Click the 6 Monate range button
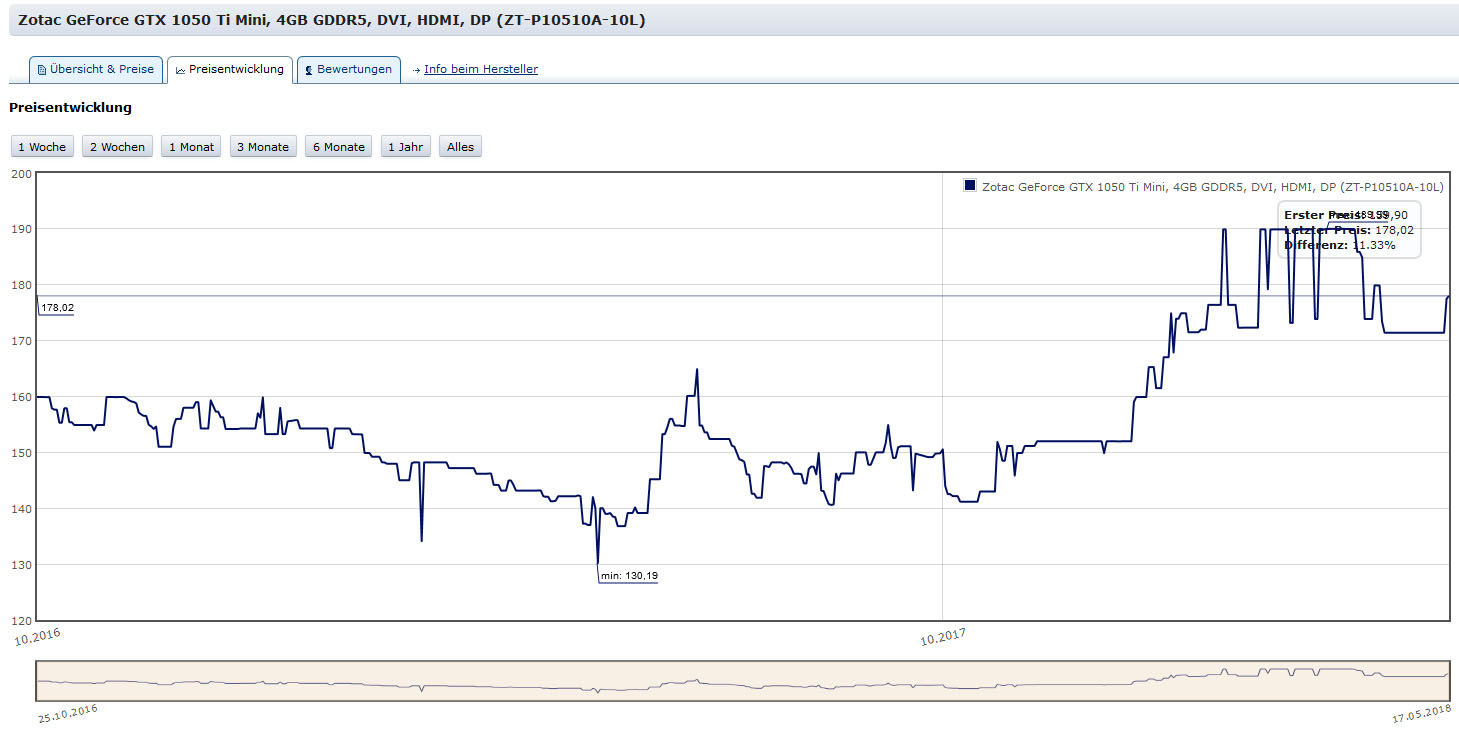 [x=339, y=147]
